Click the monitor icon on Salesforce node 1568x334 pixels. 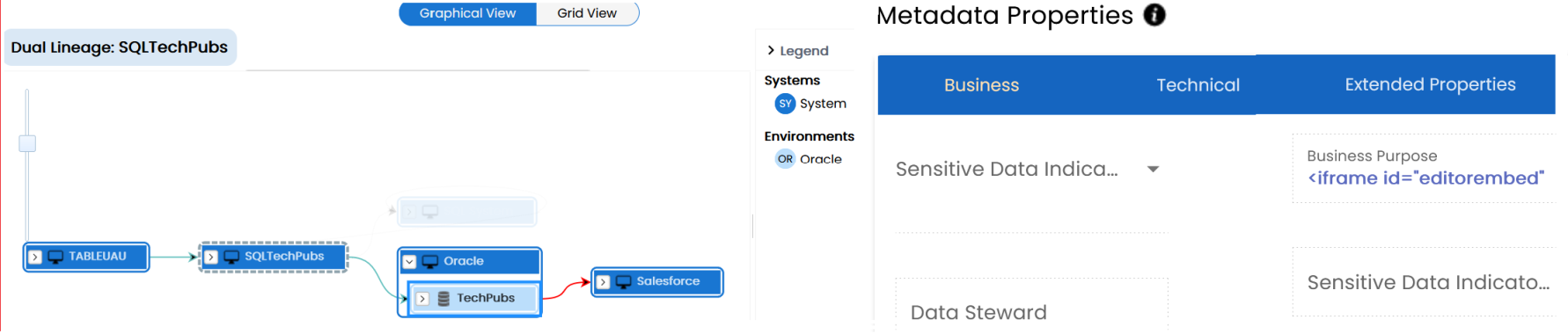[623, 282]
